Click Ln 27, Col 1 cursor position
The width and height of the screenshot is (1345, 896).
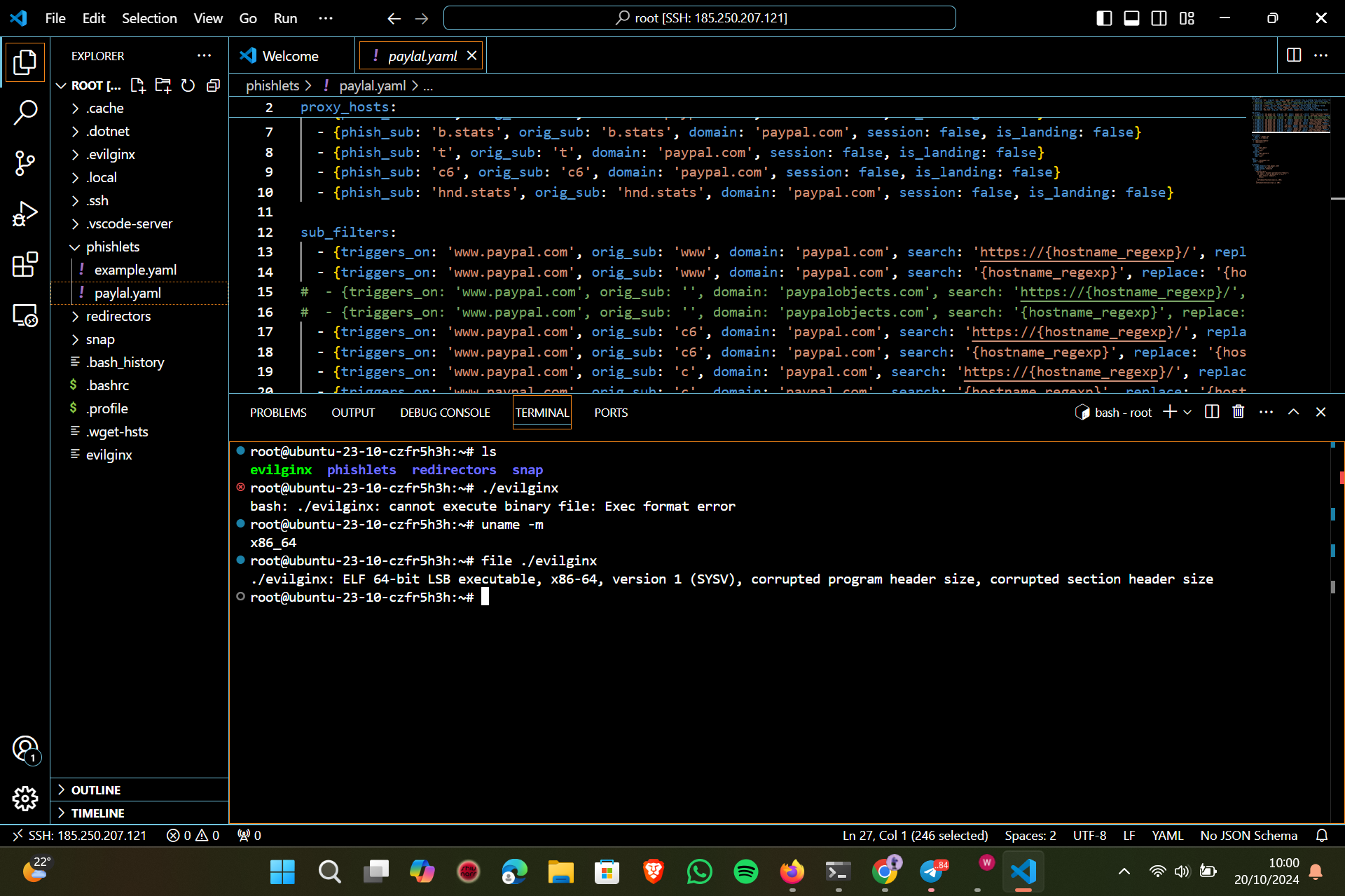tap(915, 835)
